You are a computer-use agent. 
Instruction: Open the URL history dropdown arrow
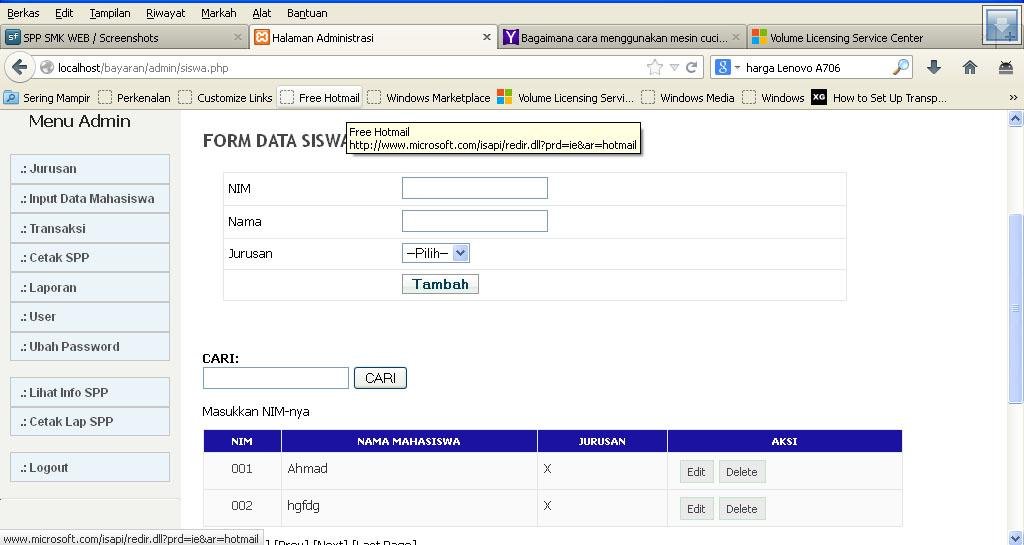point(675,67)
